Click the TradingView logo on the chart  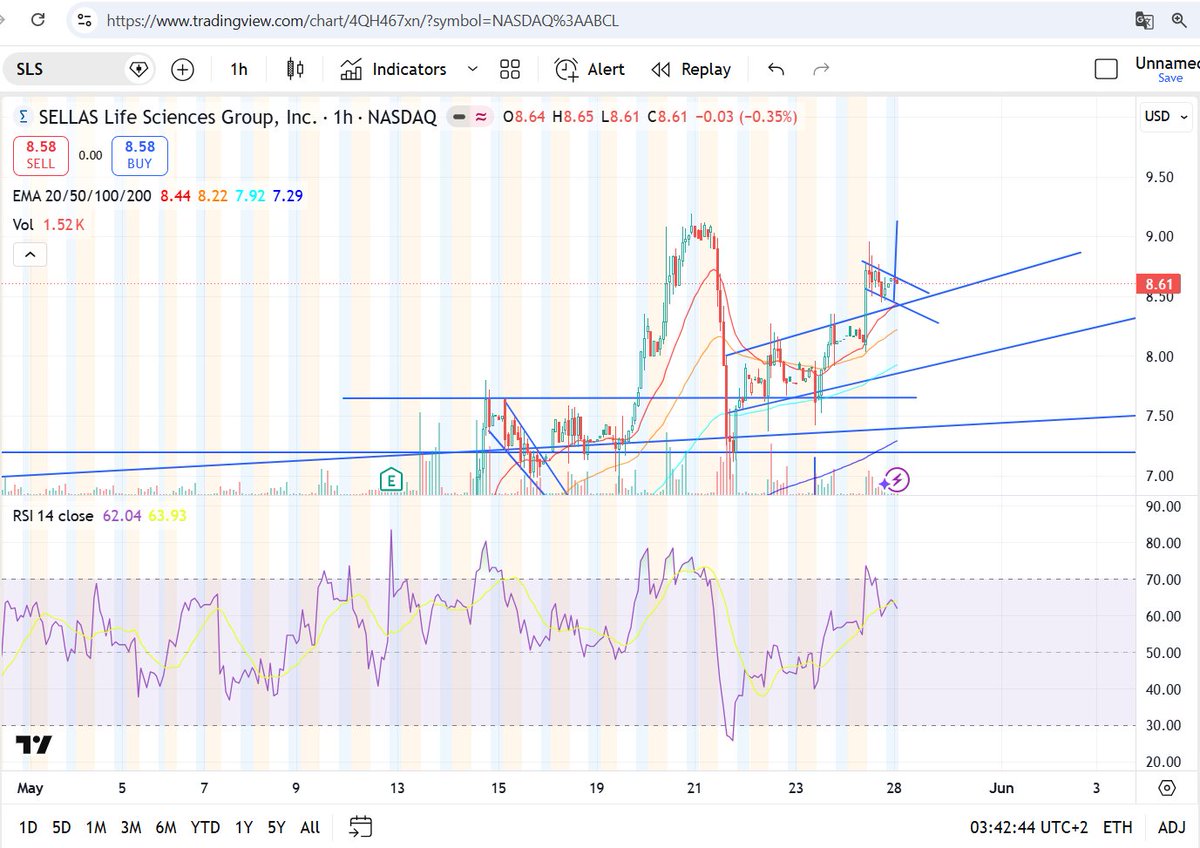point(33,744)
